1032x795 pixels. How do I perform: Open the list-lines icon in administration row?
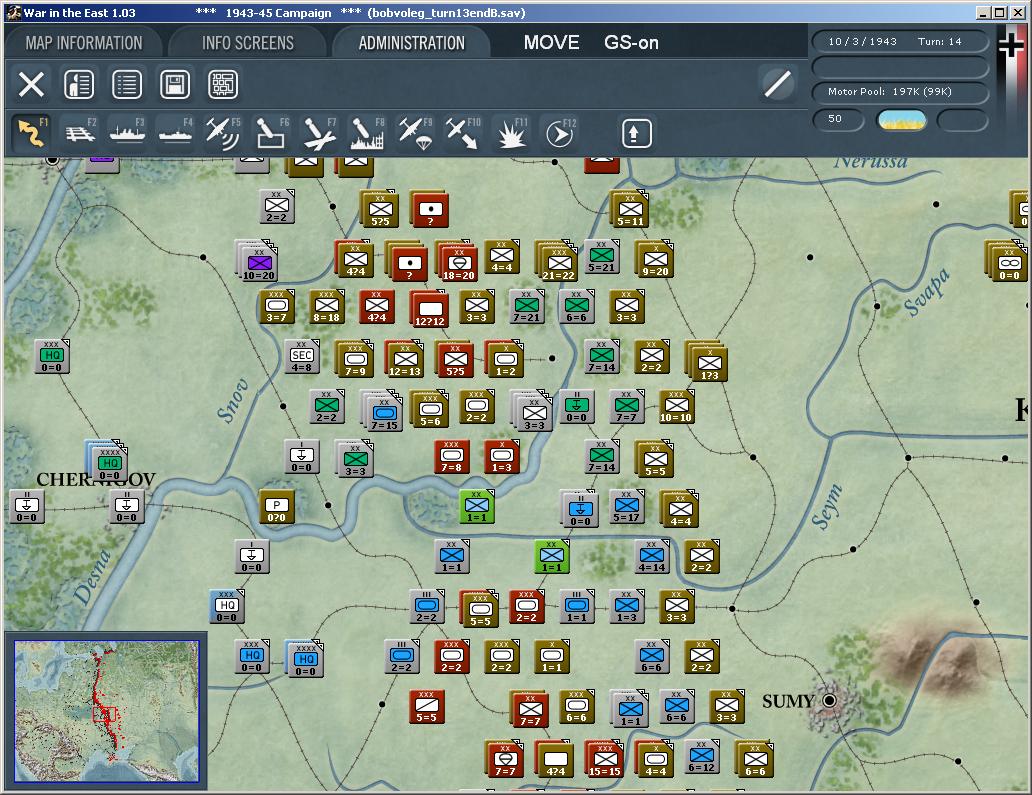click(127, 84)
